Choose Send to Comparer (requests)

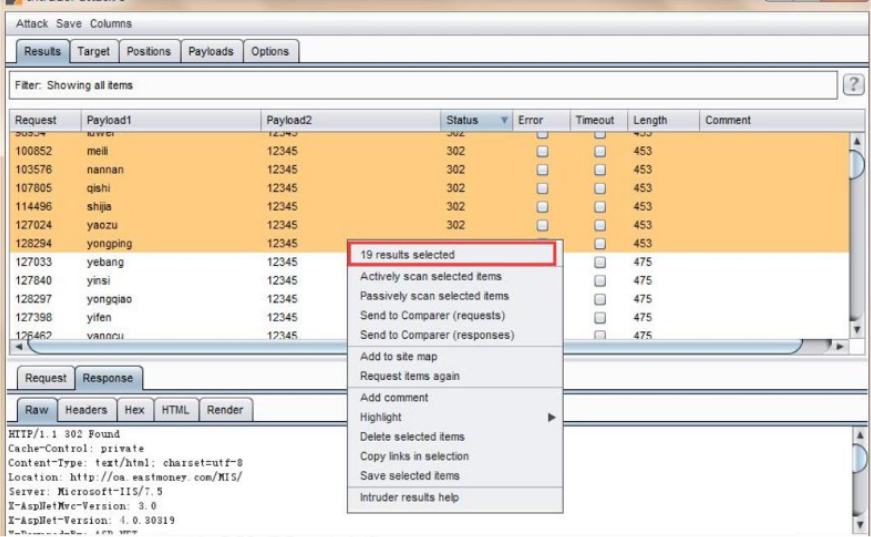[432, 315]
